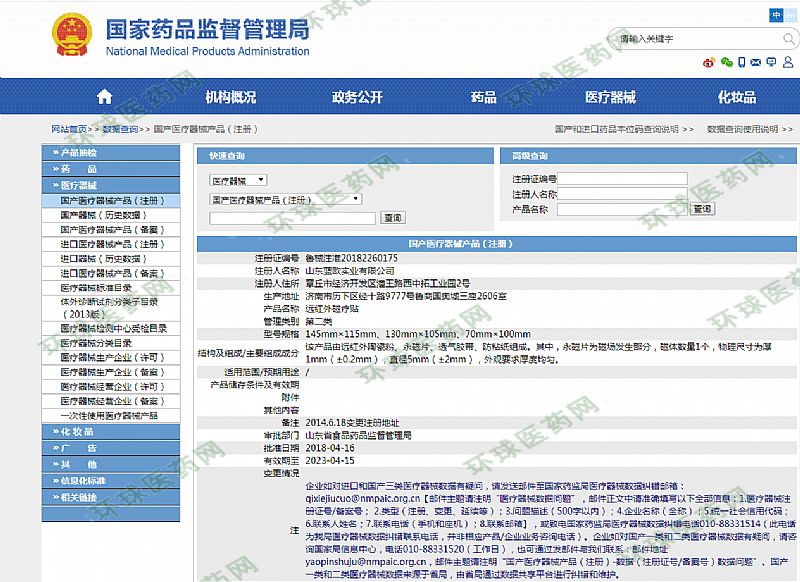Open 数据查询使用说明 link
The height and width of the screenshot is (582, 800).
(x=742, y=129)
